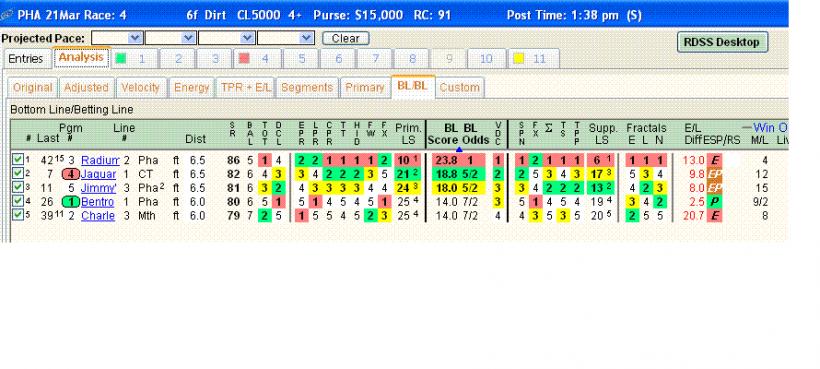Viewport: 820px width, 369px height.
Task: Click the green square on tab 1
Action: pyautogui.click(x=121, y=59)
